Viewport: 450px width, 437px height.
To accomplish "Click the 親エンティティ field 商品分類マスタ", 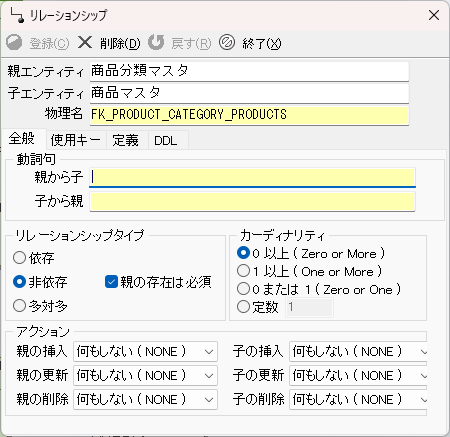I will (249, 71).
